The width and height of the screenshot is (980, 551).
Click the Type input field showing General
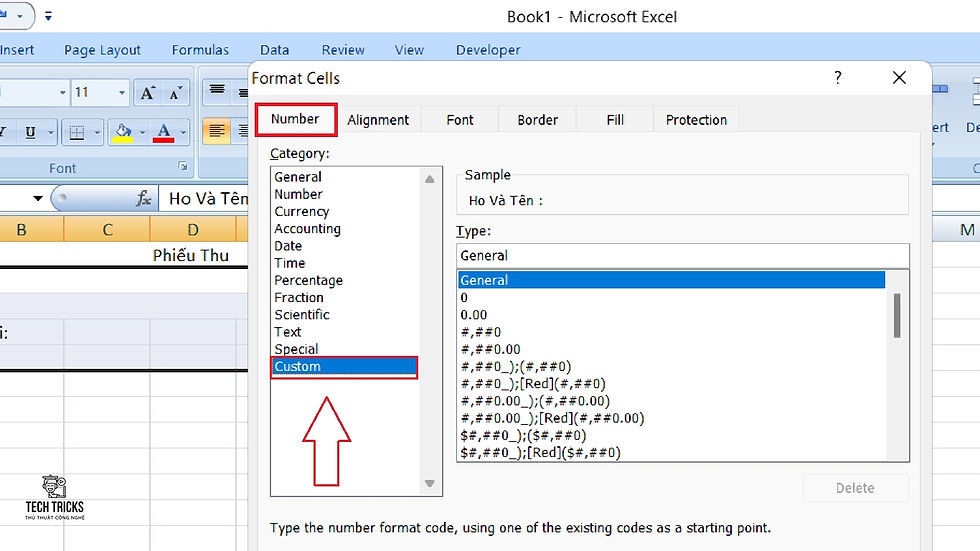[682, 256]
